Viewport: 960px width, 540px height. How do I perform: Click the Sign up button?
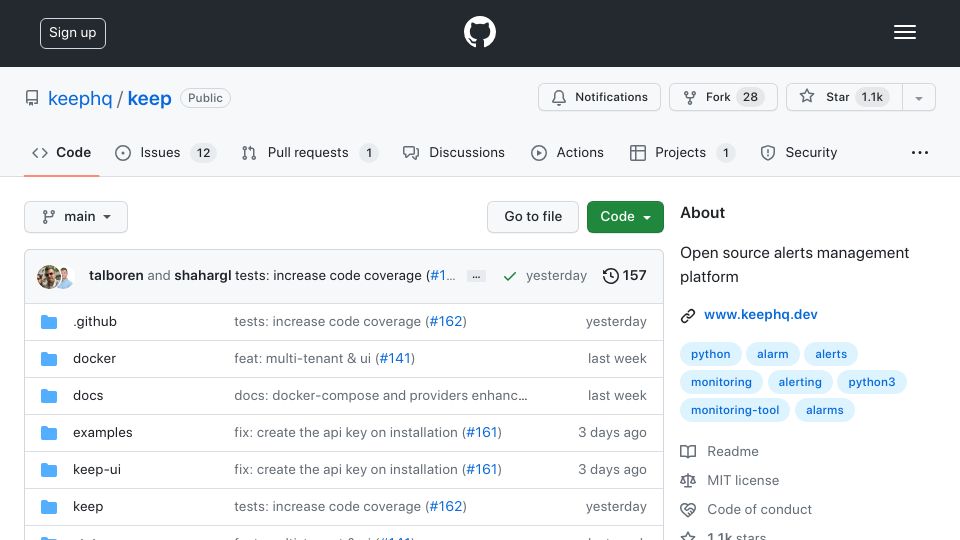[73, 33]
